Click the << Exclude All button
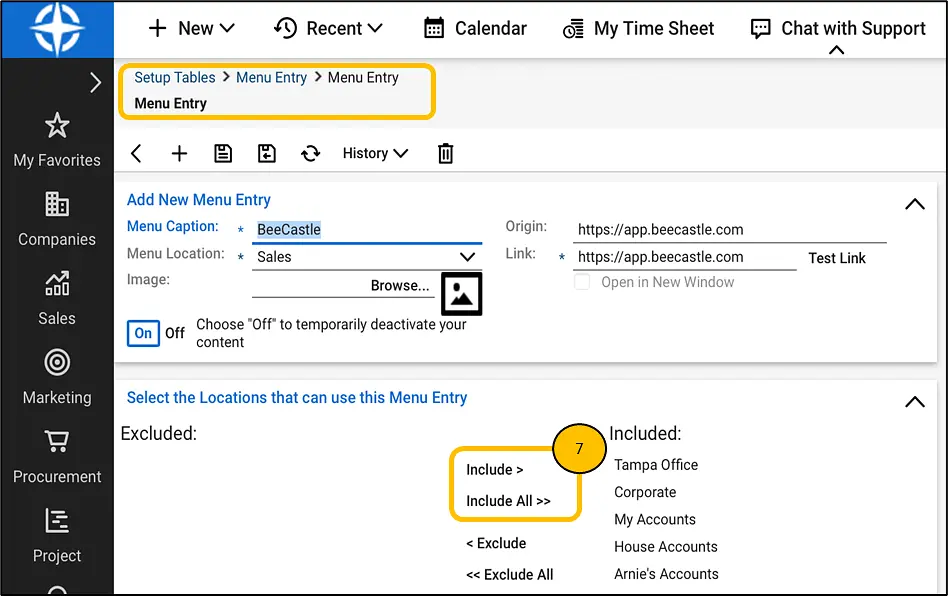Viewport: 948px width, 596px height. 509,575
